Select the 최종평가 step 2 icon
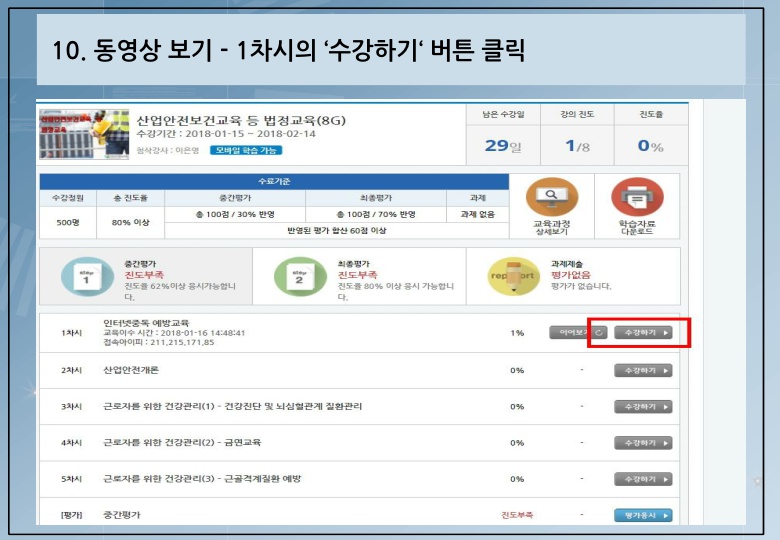Viewport: 780px width, 540px height. [296, 278]
